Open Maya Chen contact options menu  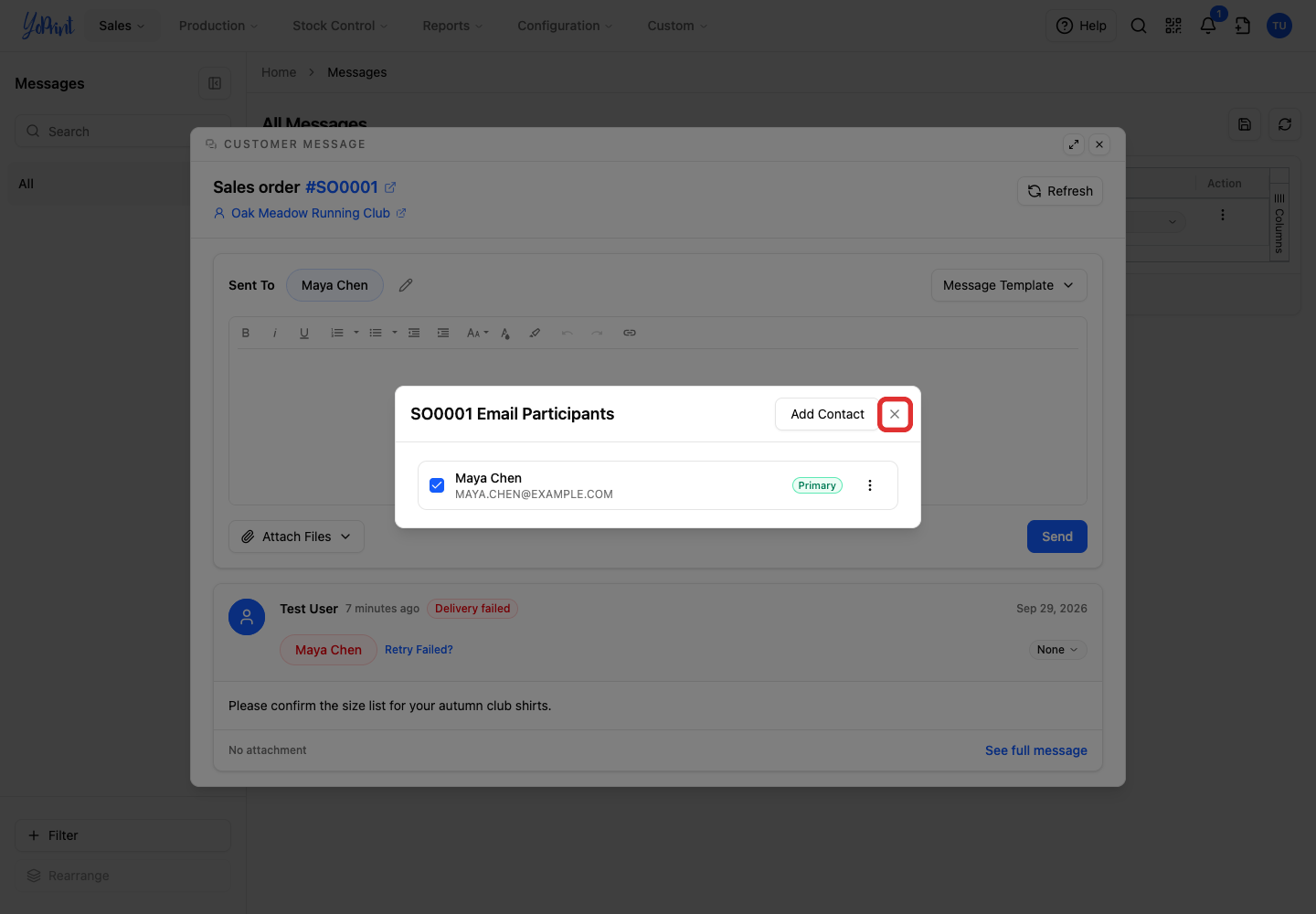[870, 485]
